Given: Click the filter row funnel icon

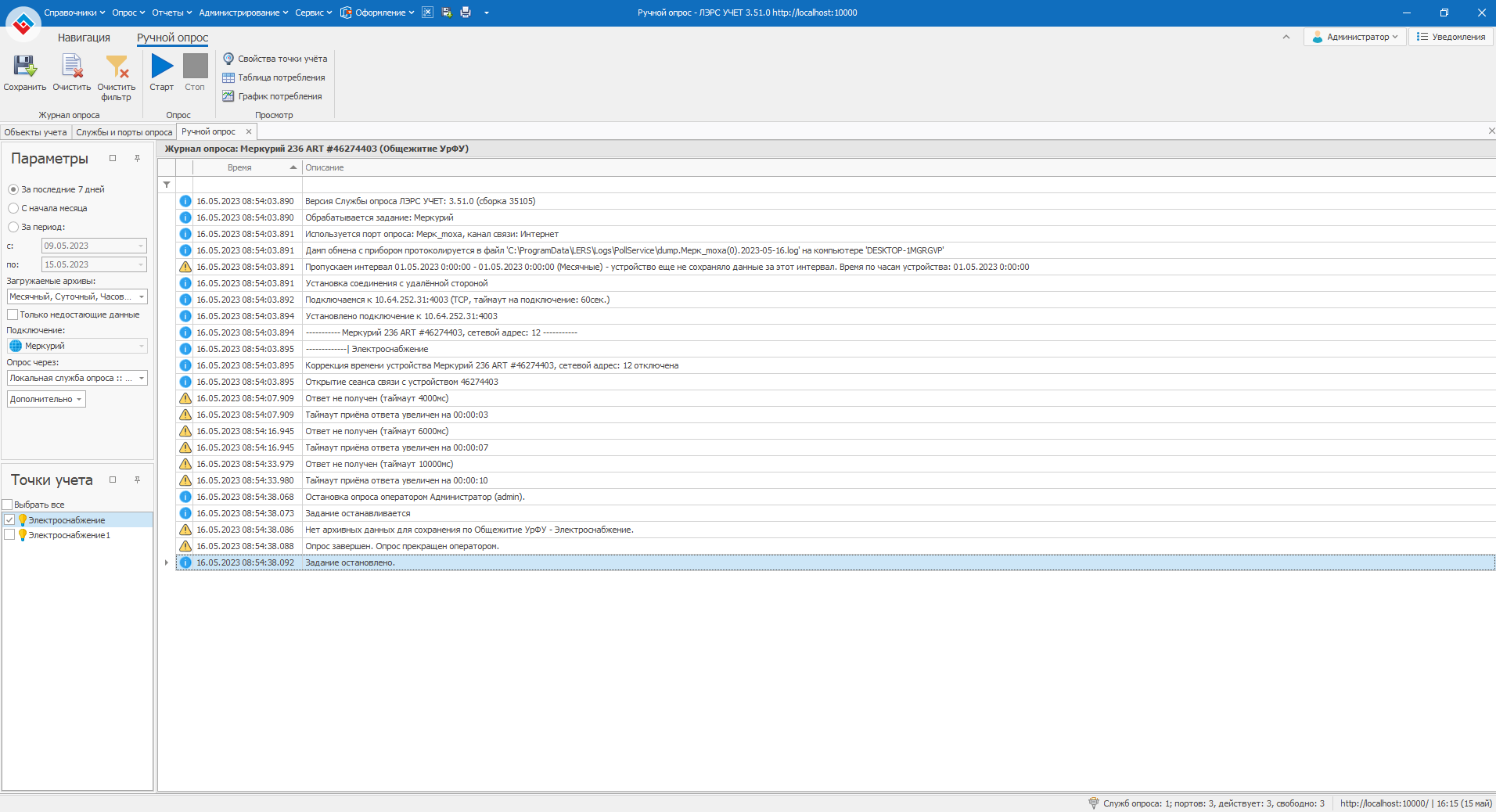Looking at the screenshot, I should click(167, 185).
